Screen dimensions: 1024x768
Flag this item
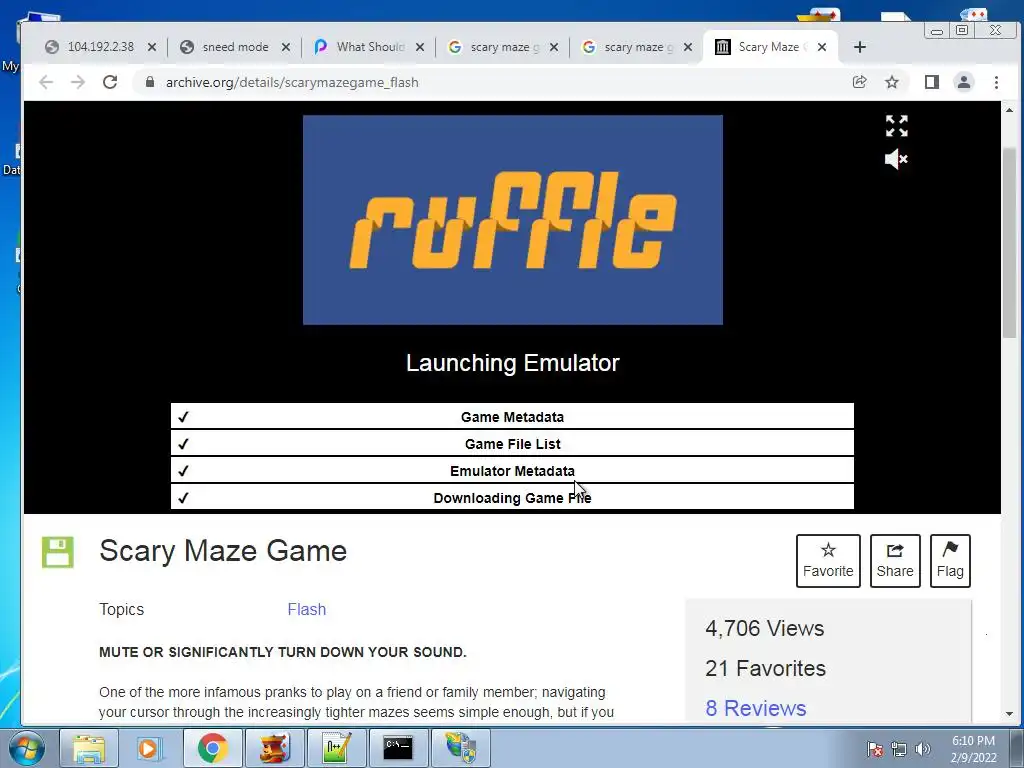click(950, 560)
